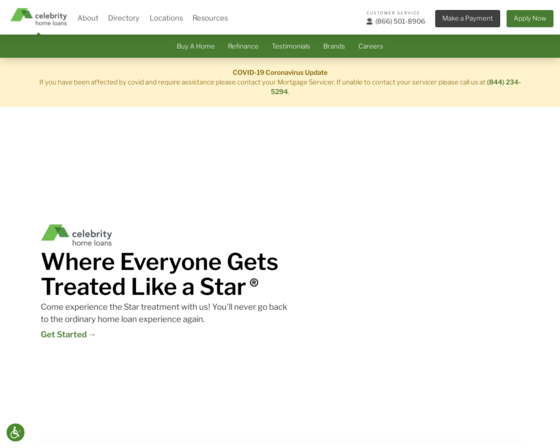Open the Directory menu

[124, 18]
